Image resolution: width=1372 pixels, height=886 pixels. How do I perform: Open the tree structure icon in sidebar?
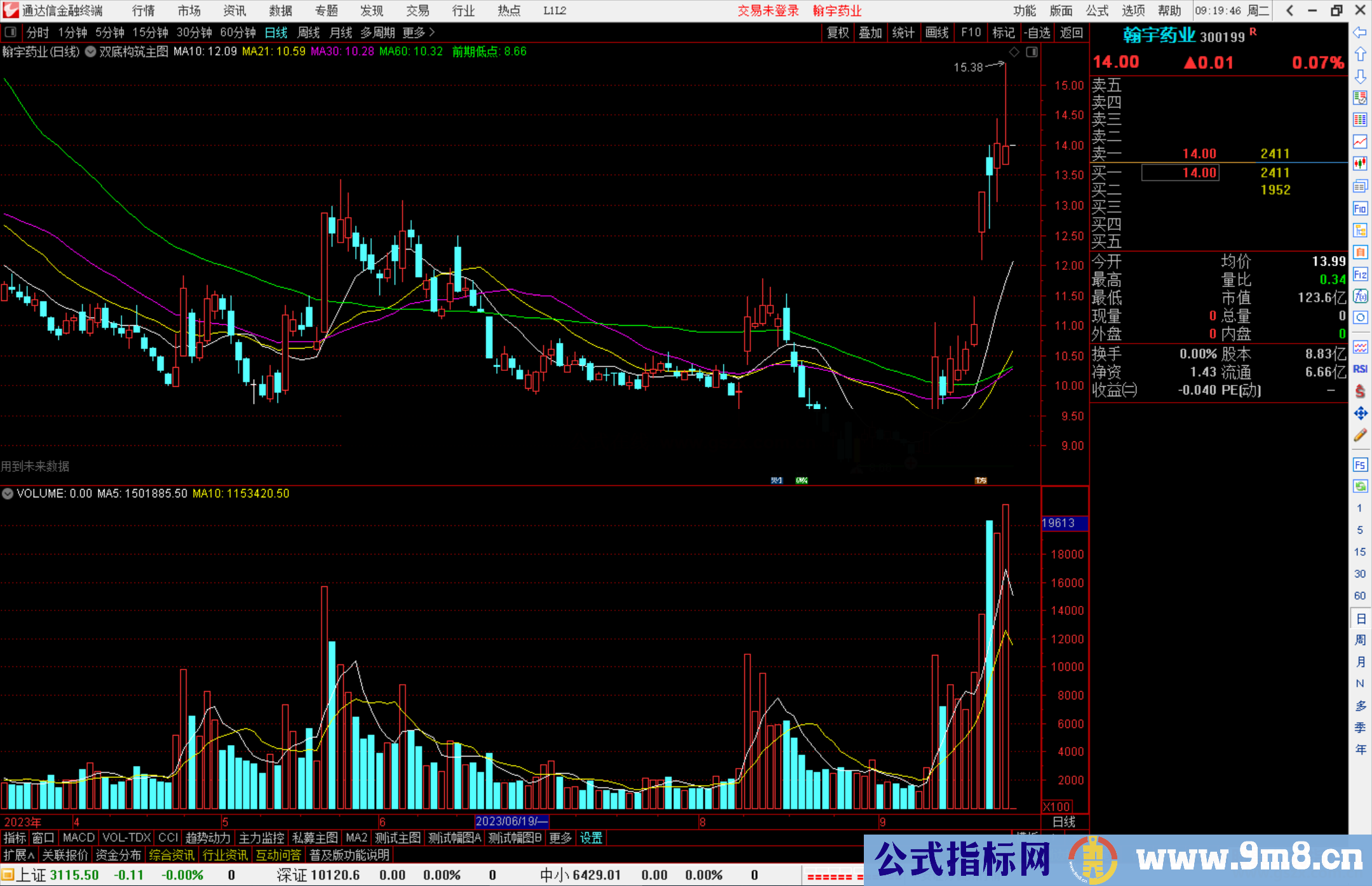(x=1360, y=231)
